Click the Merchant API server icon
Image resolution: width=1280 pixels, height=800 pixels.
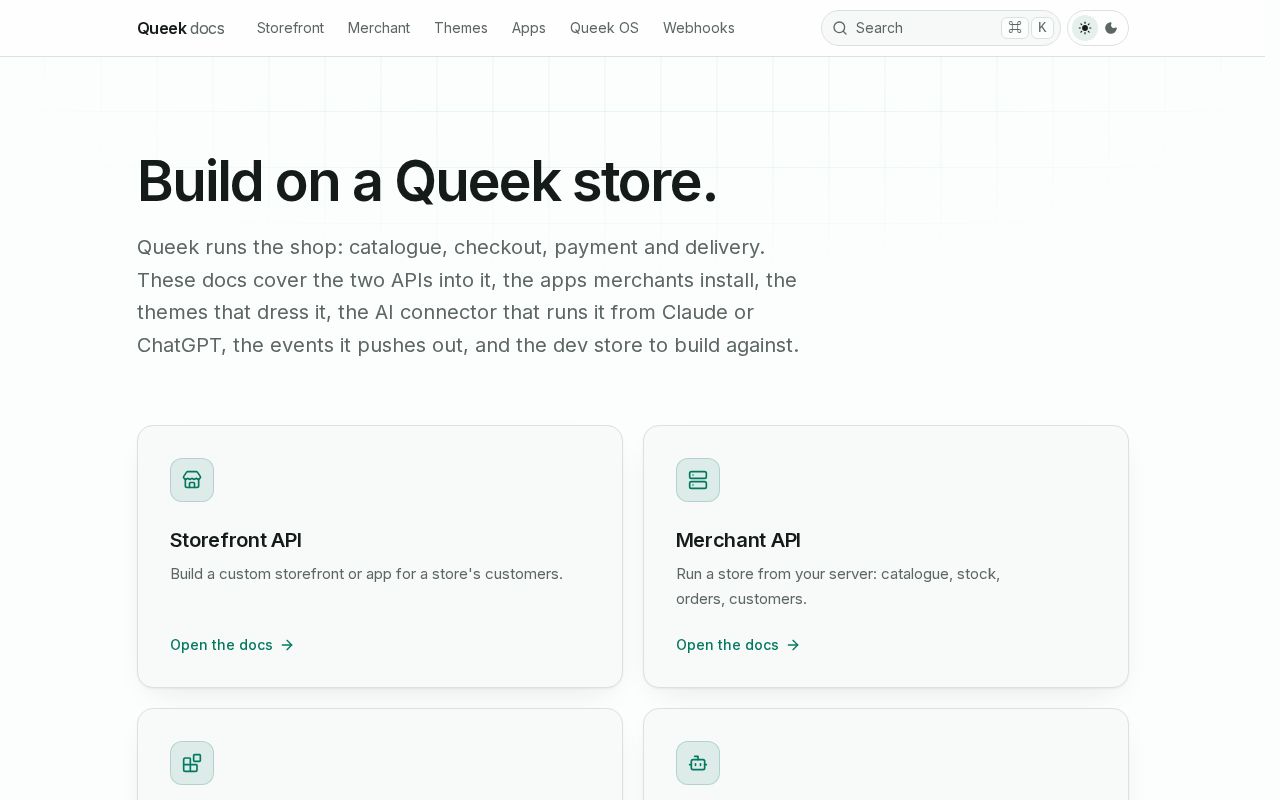pyautogui.click(x=698, y=480)
